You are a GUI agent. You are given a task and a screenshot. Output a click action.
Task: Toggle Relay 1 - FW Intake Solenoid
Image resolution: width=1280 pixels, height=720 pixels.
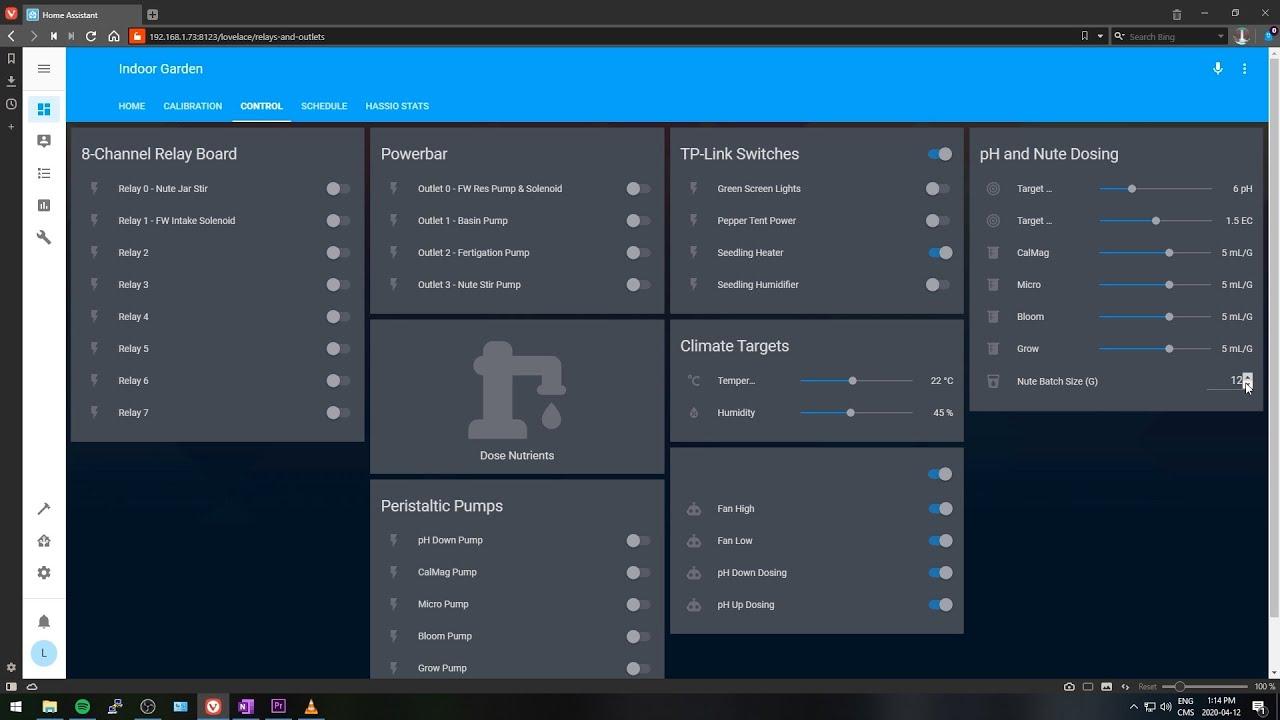click(x=338, y=220)
